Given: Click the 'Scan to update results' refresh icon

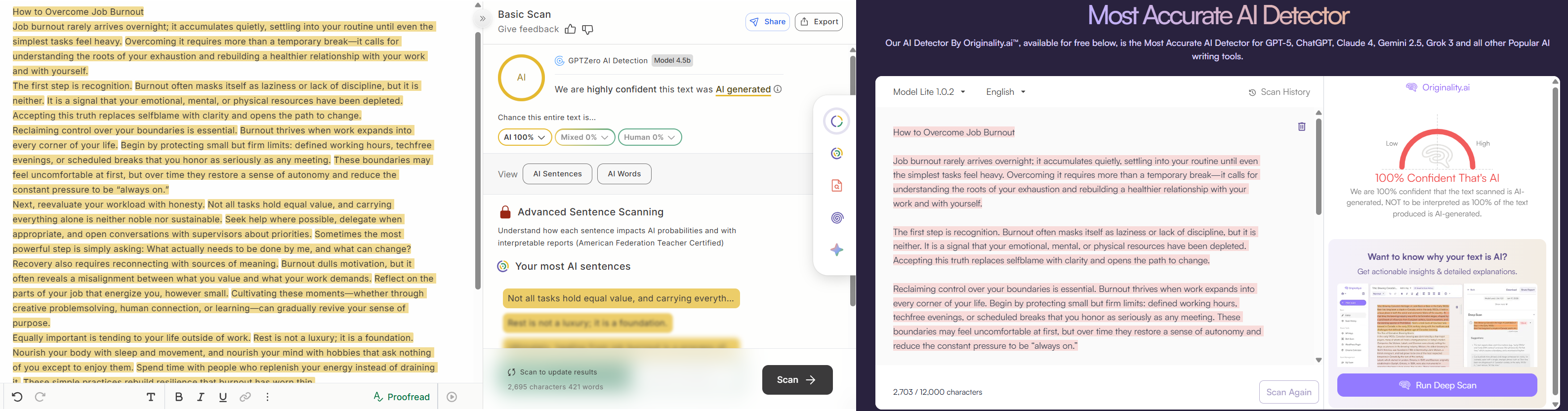Looking at the screenshot, I should 512,372.
